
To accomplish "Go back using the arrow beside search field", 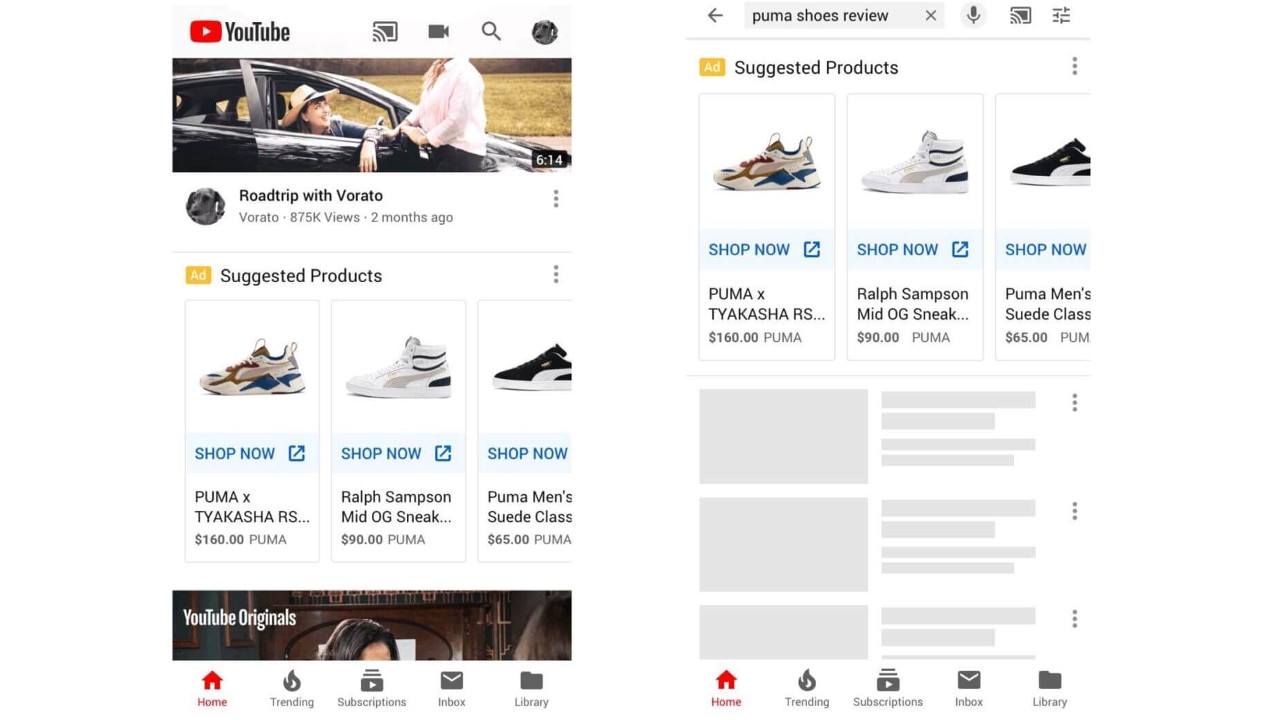I will point(715,16).
